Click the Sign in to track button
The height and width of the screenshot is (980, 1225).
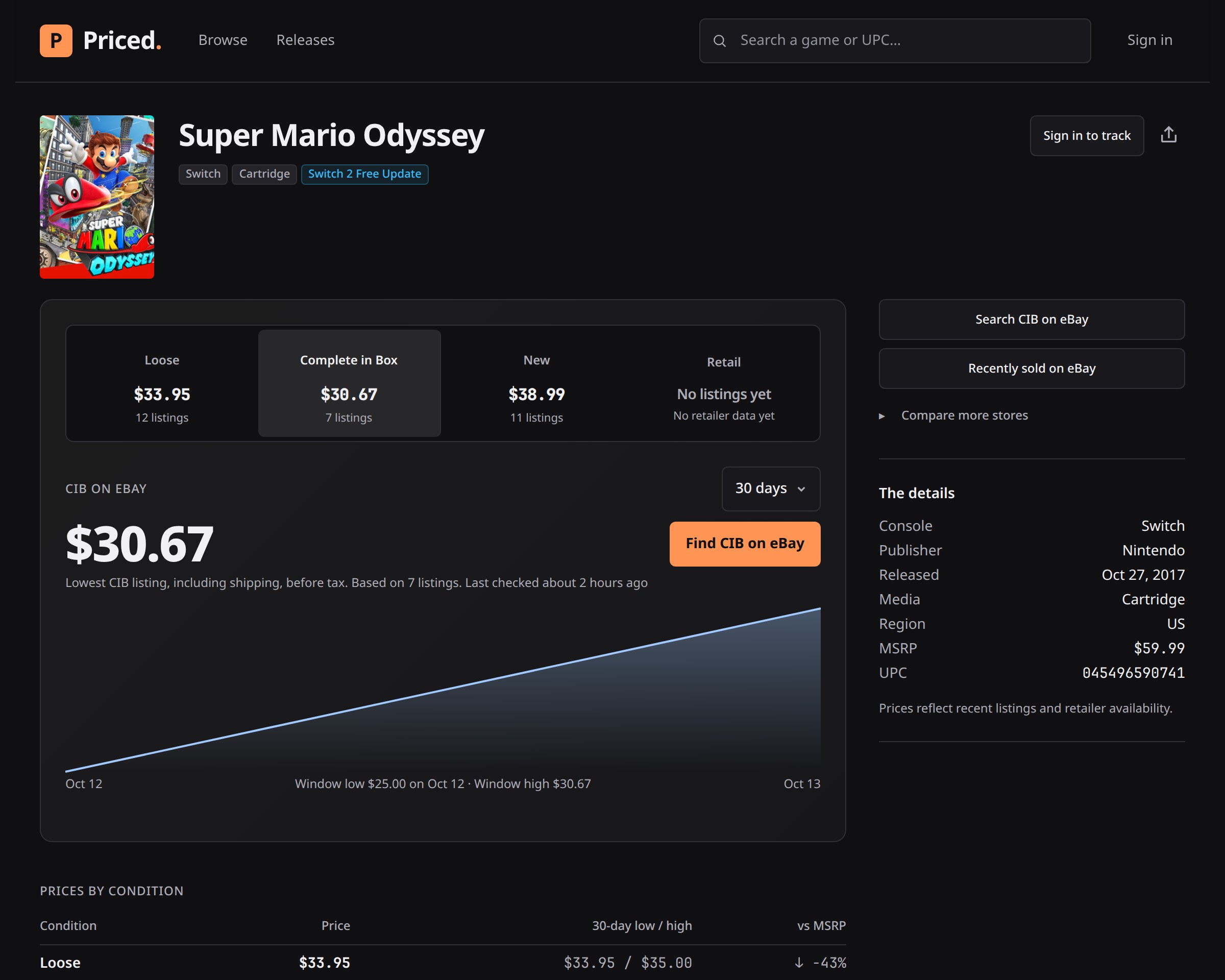[1086, 136]
